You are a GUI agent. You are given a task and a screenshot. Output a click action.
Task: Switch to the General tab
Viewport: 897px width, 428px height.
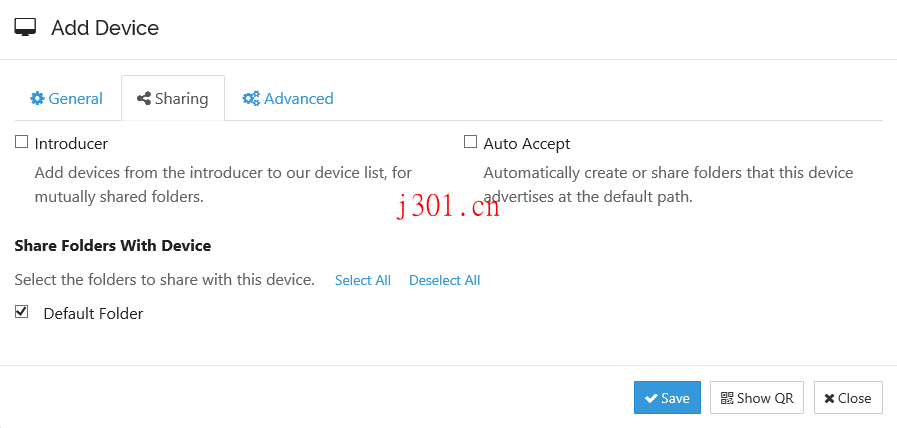tap(66, 99)
